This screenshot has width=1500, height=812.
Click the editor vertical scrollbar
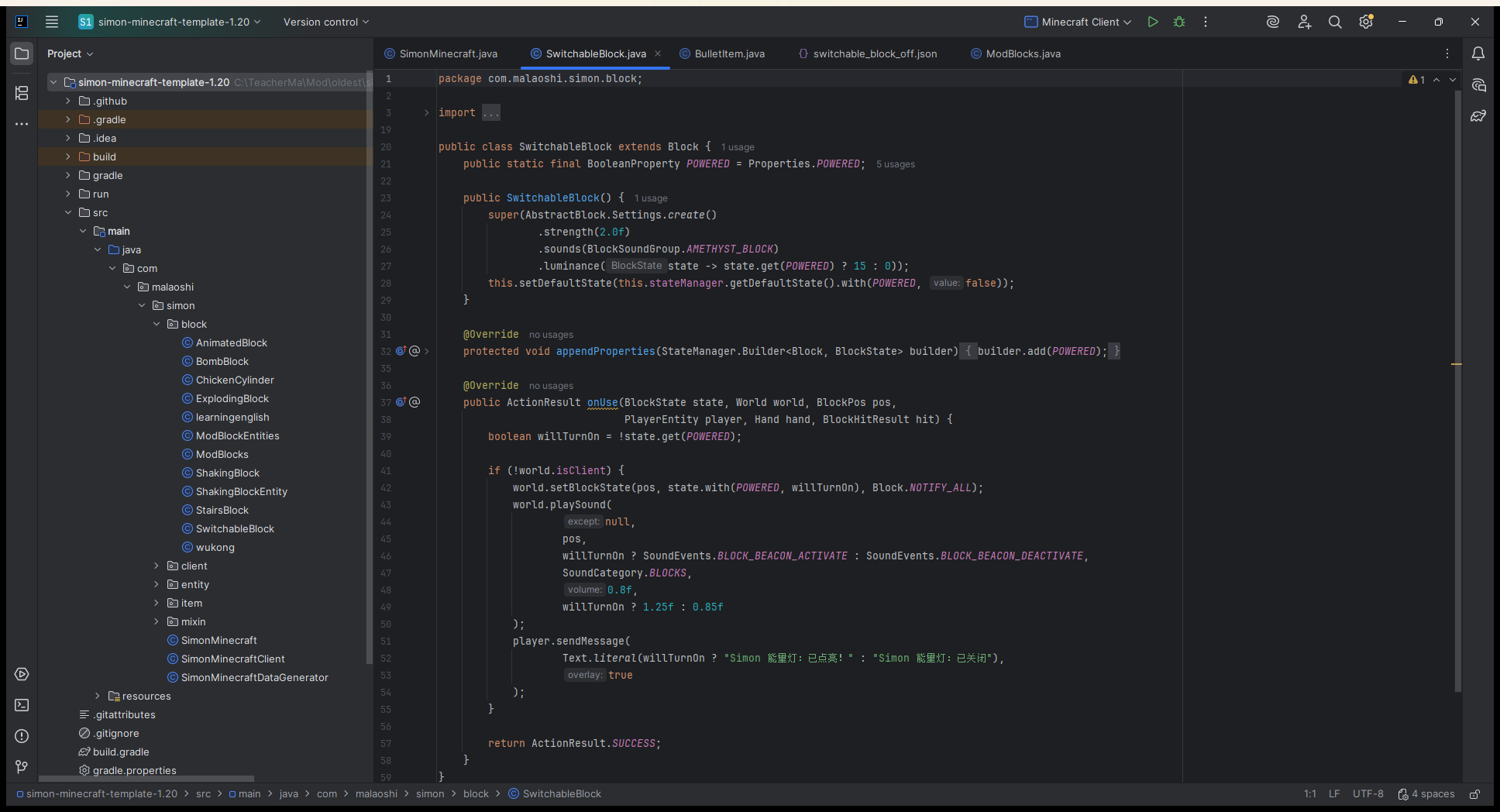1457,391
